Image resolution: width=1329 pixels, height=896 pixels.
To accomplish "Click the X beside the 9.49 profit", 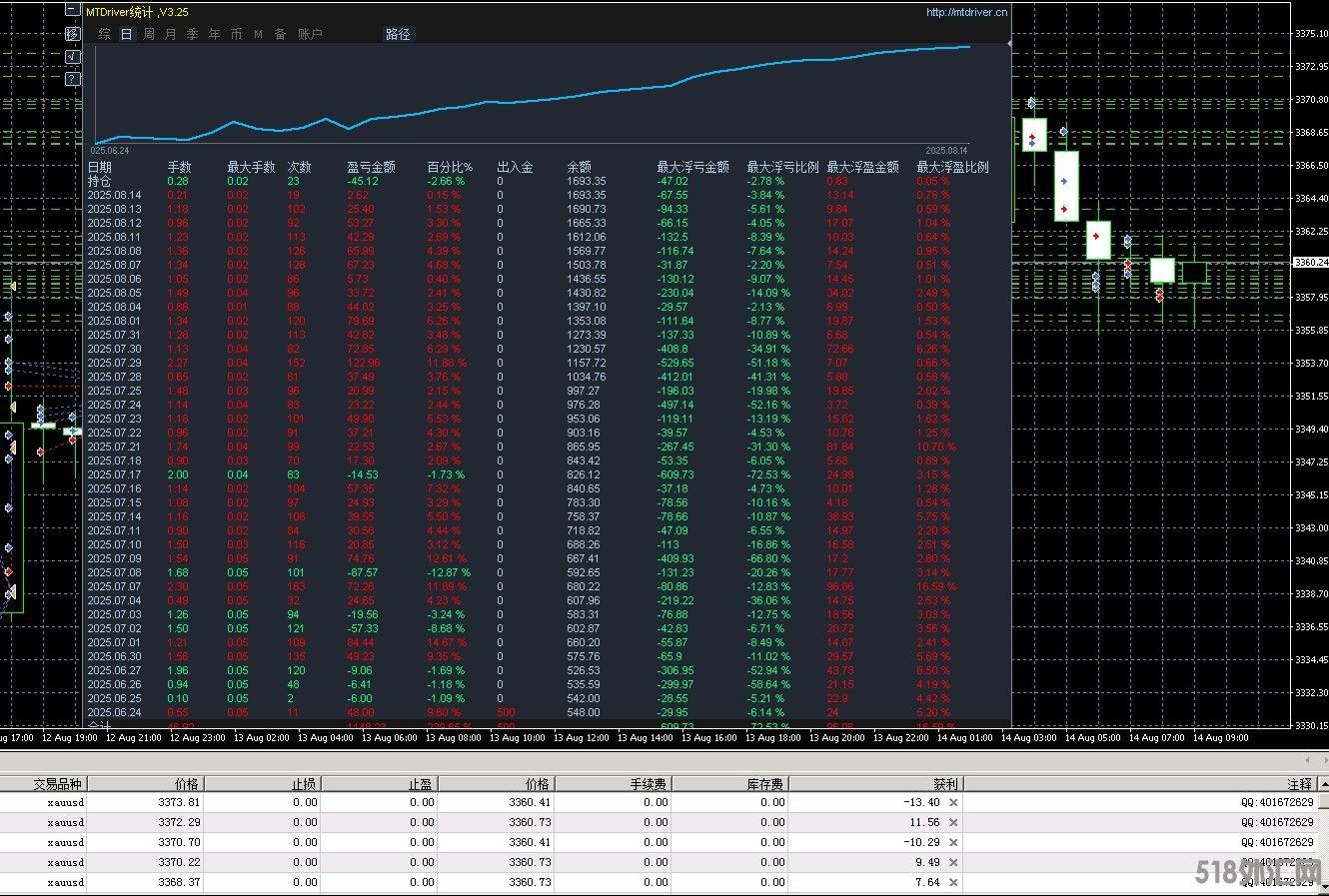I will [x=953, y=862].
